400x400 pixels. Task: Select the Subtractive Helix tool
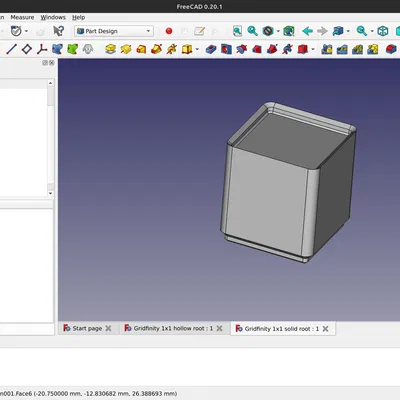point(287,49)
